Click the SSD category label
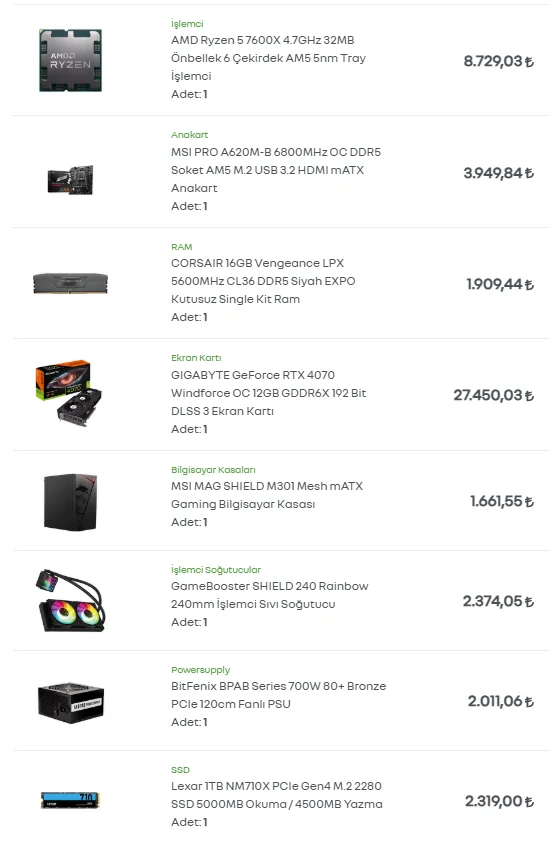549x856 pixels. [x=181, y=770]
